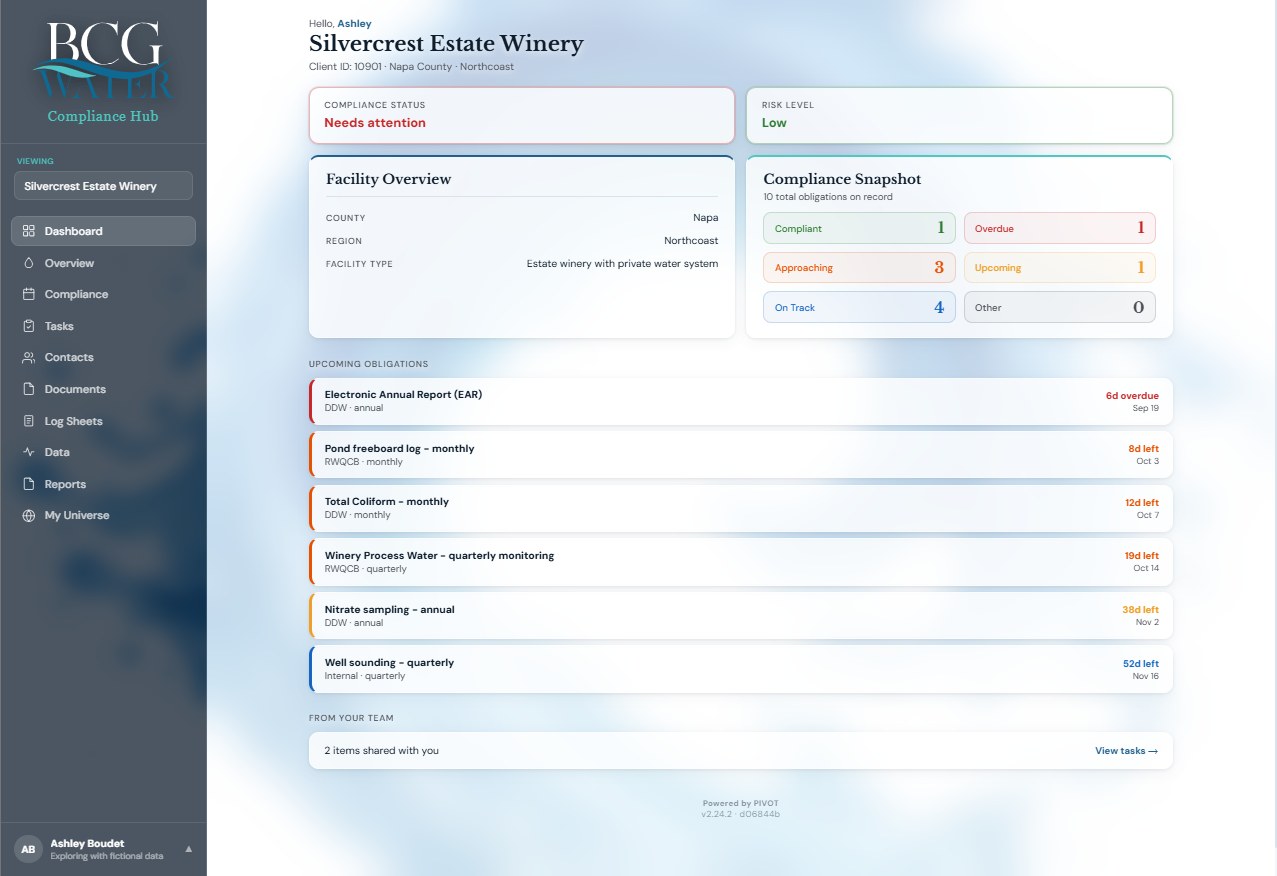Click the 'Facility Overview' card heading
The width and height of the screenshot is (1277, 876).
[x=388, y=179]
